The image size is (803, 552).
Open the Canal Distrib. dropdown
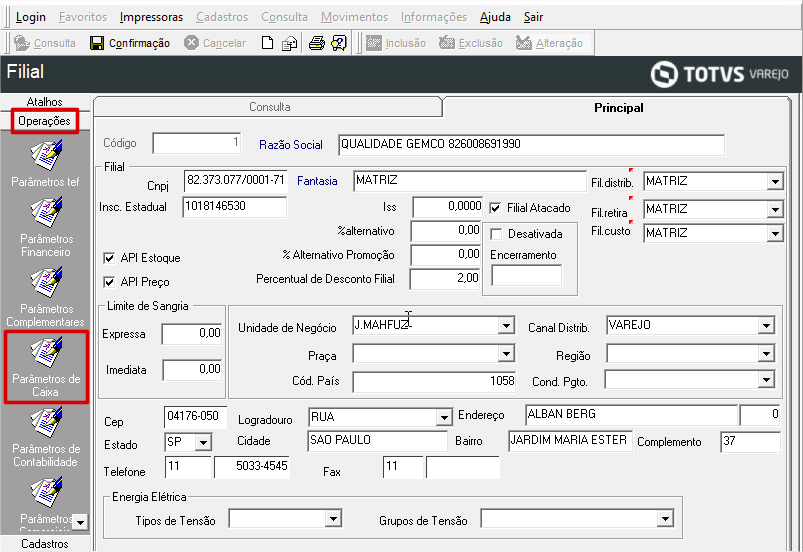tap(766, 326)
